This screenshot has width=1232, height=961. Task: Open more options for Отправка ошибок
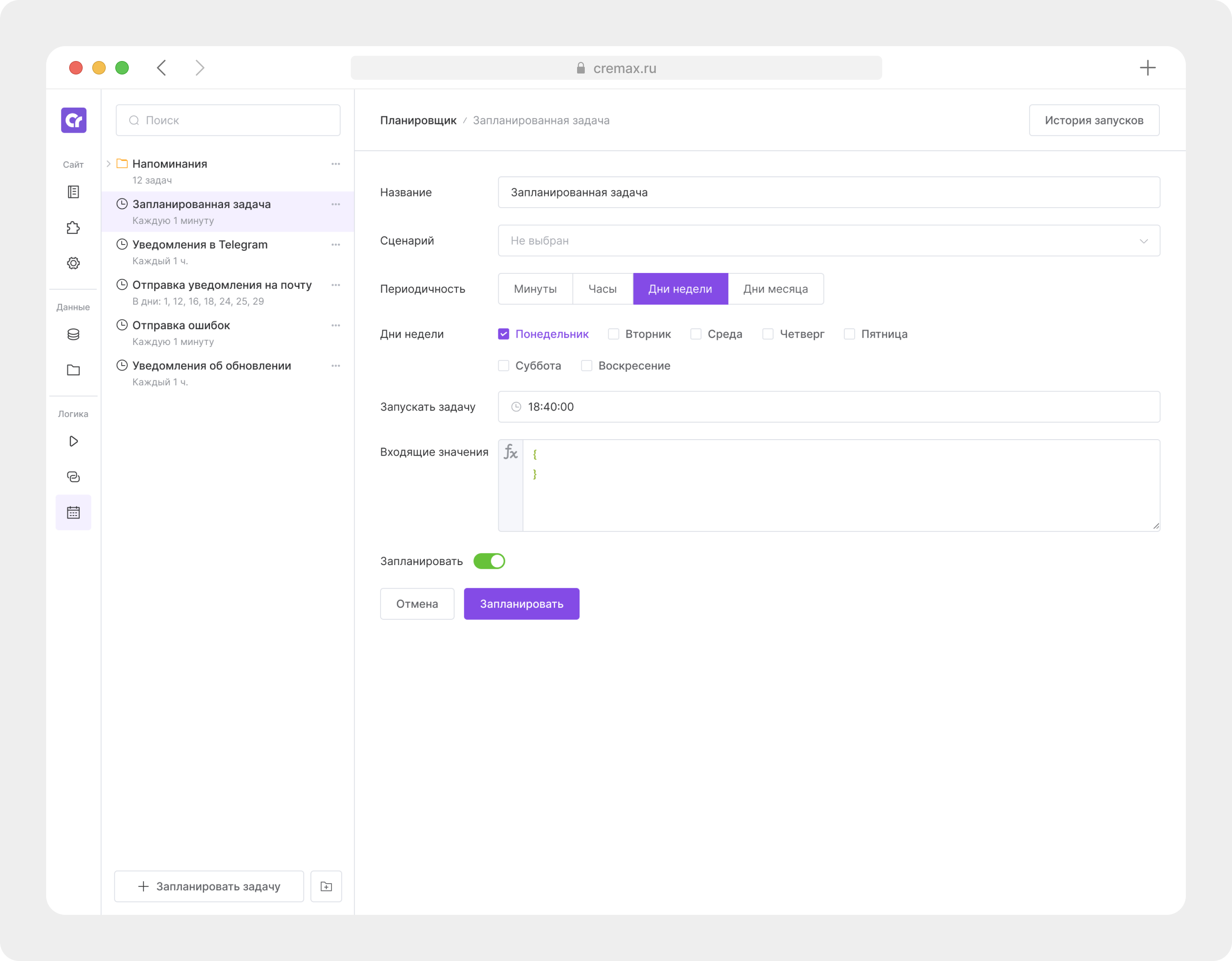click(336, 325)
